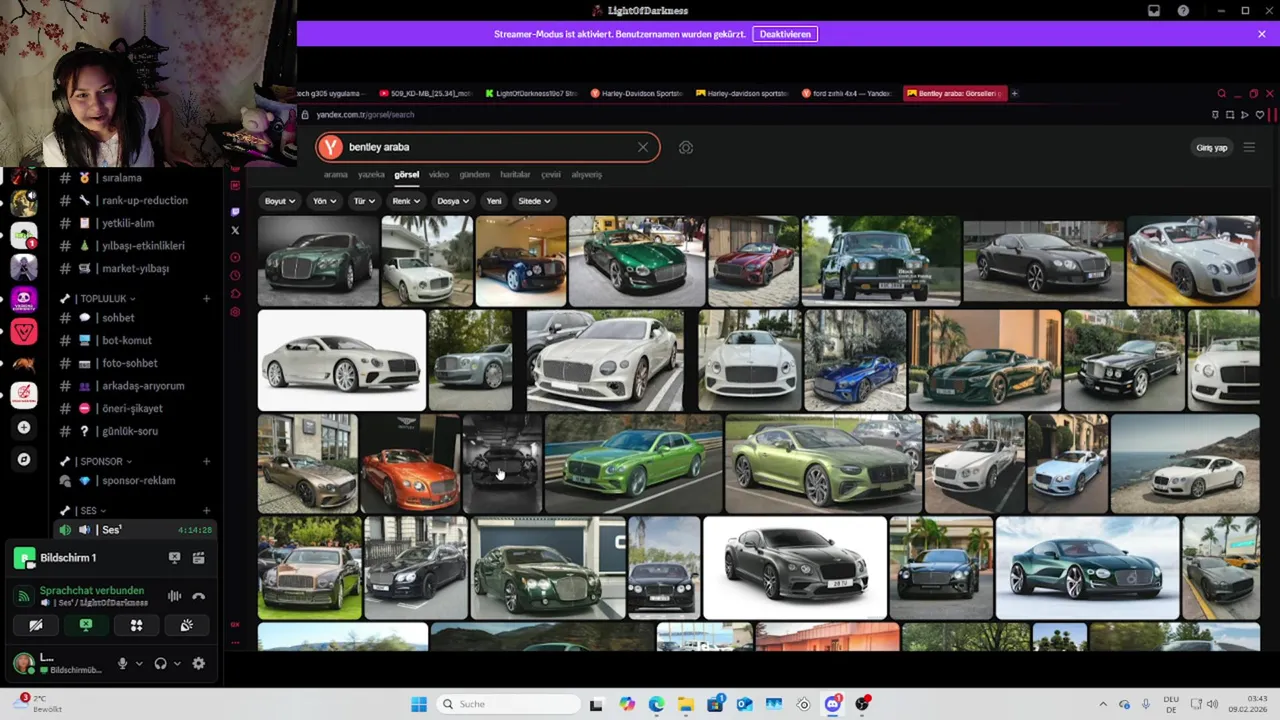Open Discord user settings gear

tap(198, 663)
